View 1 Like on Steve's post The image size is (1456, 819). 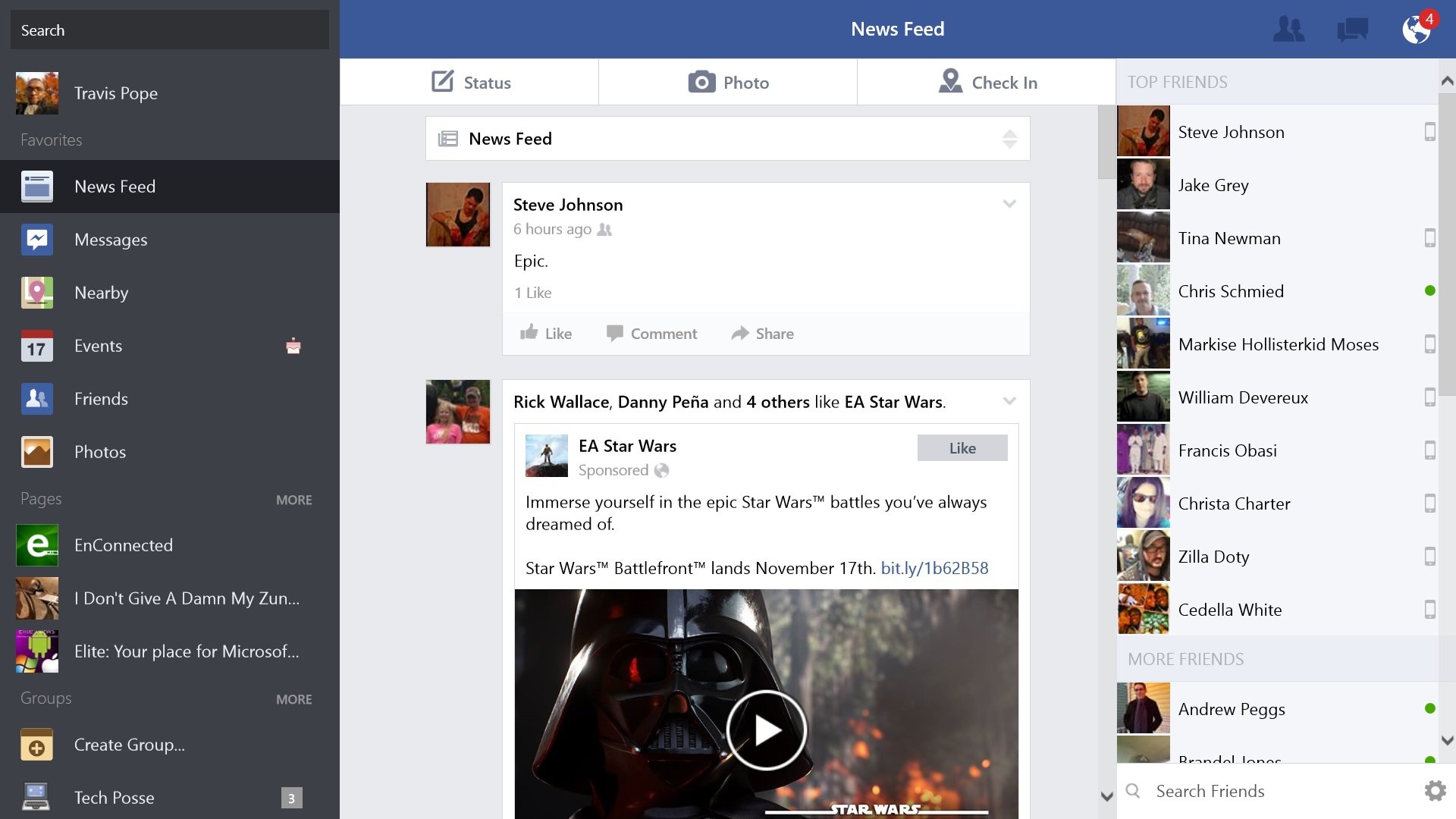pos(533,293)
